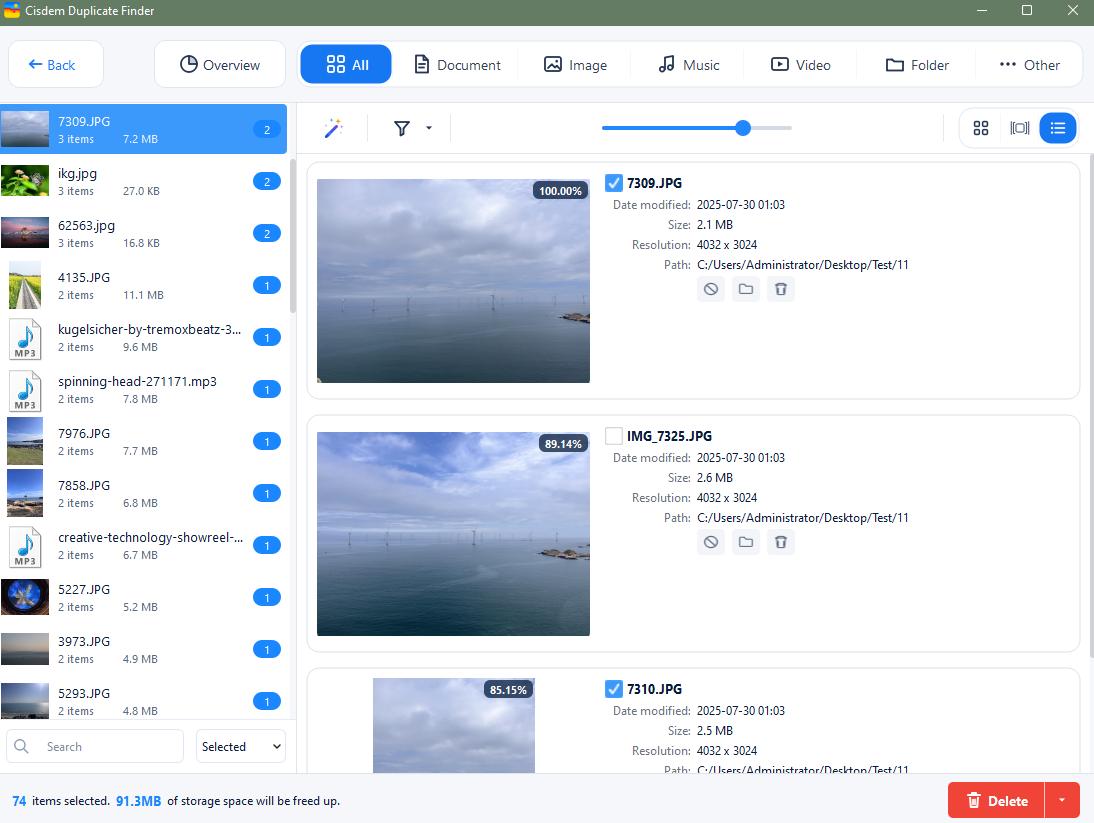Select the creative-technology-showreel group

tap(144, 545)
